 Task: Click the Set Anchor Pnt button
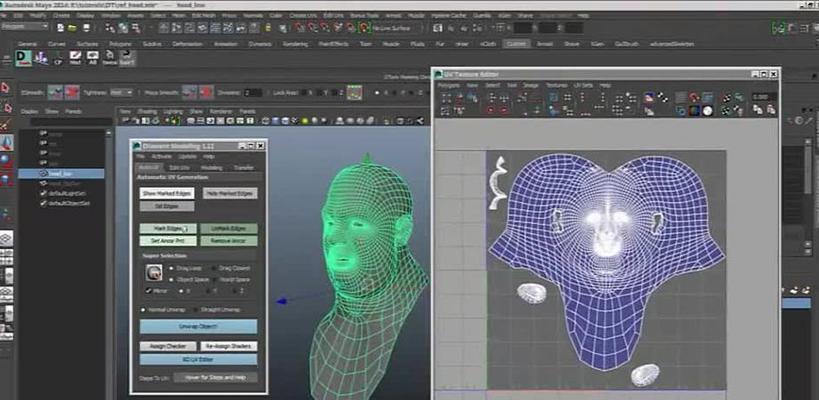click(168, 241)
